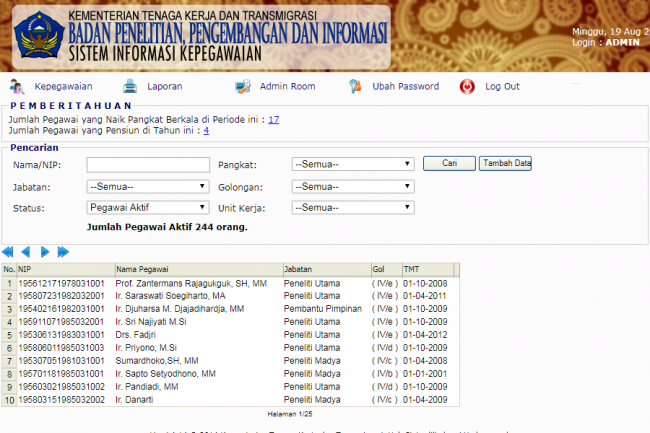
Task: Focus the Nama/NIP search field
Action: [x=147, y=165]
